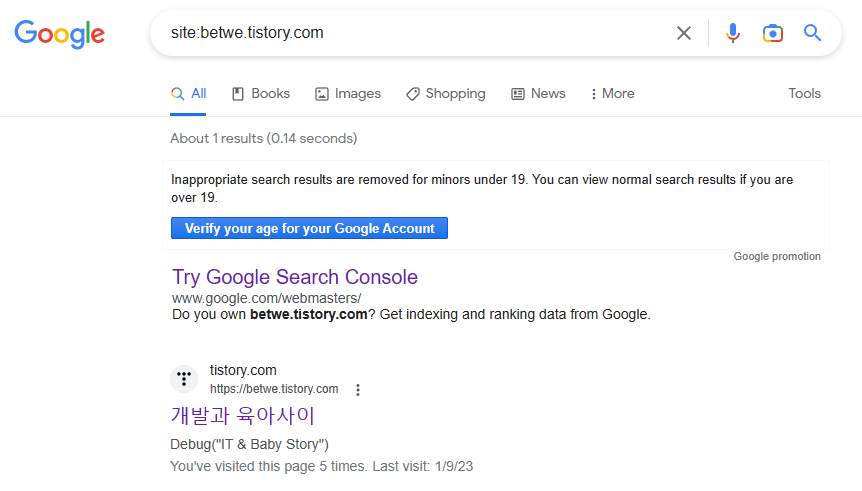Image resolution: width=862 pixels, height=491 pixels.
Task: Click the search query input field
Action: (412, 33)
